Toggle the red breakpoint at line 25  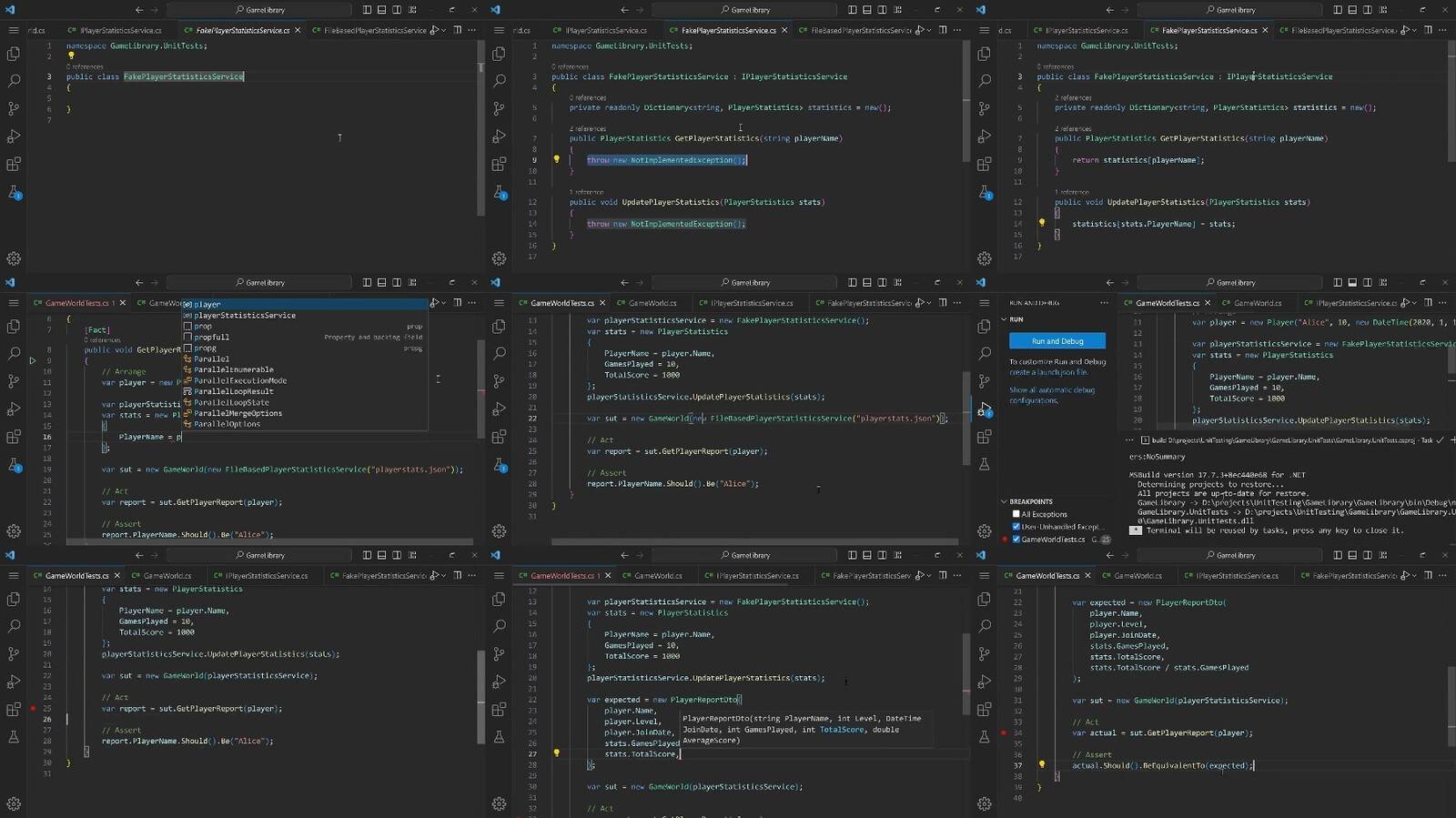click(33, 708)
